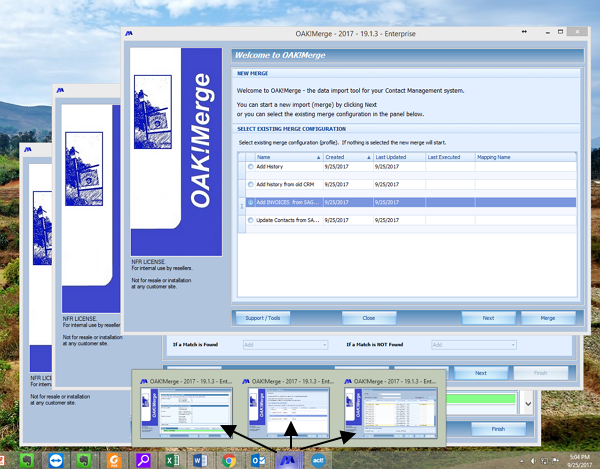Open Excel from the taskbar
The height and width of the screenshot is (469, 600).
tap(172, 460)
